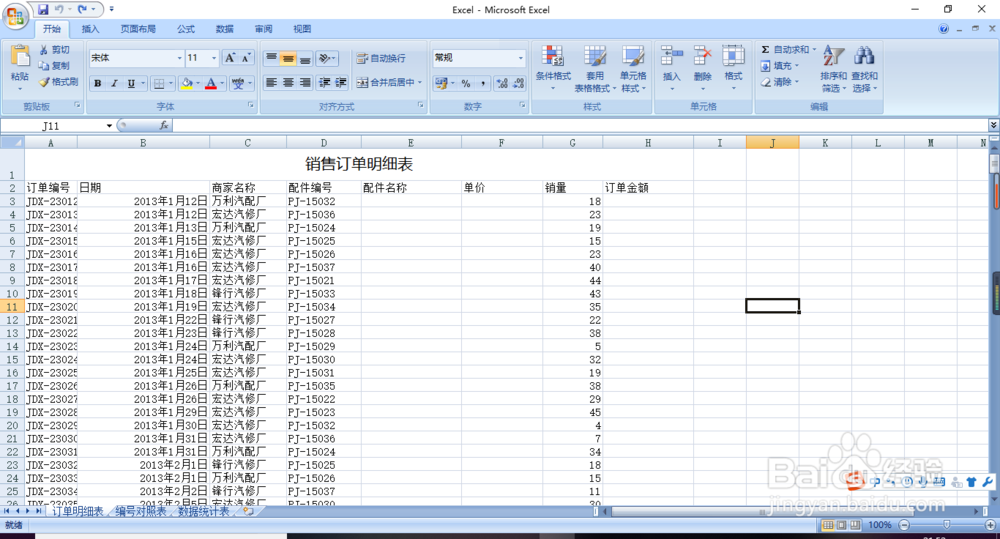Adjust the zoom slider in status bar
The width and height of the screenshot is (1000, 539).
pos(947,525)
